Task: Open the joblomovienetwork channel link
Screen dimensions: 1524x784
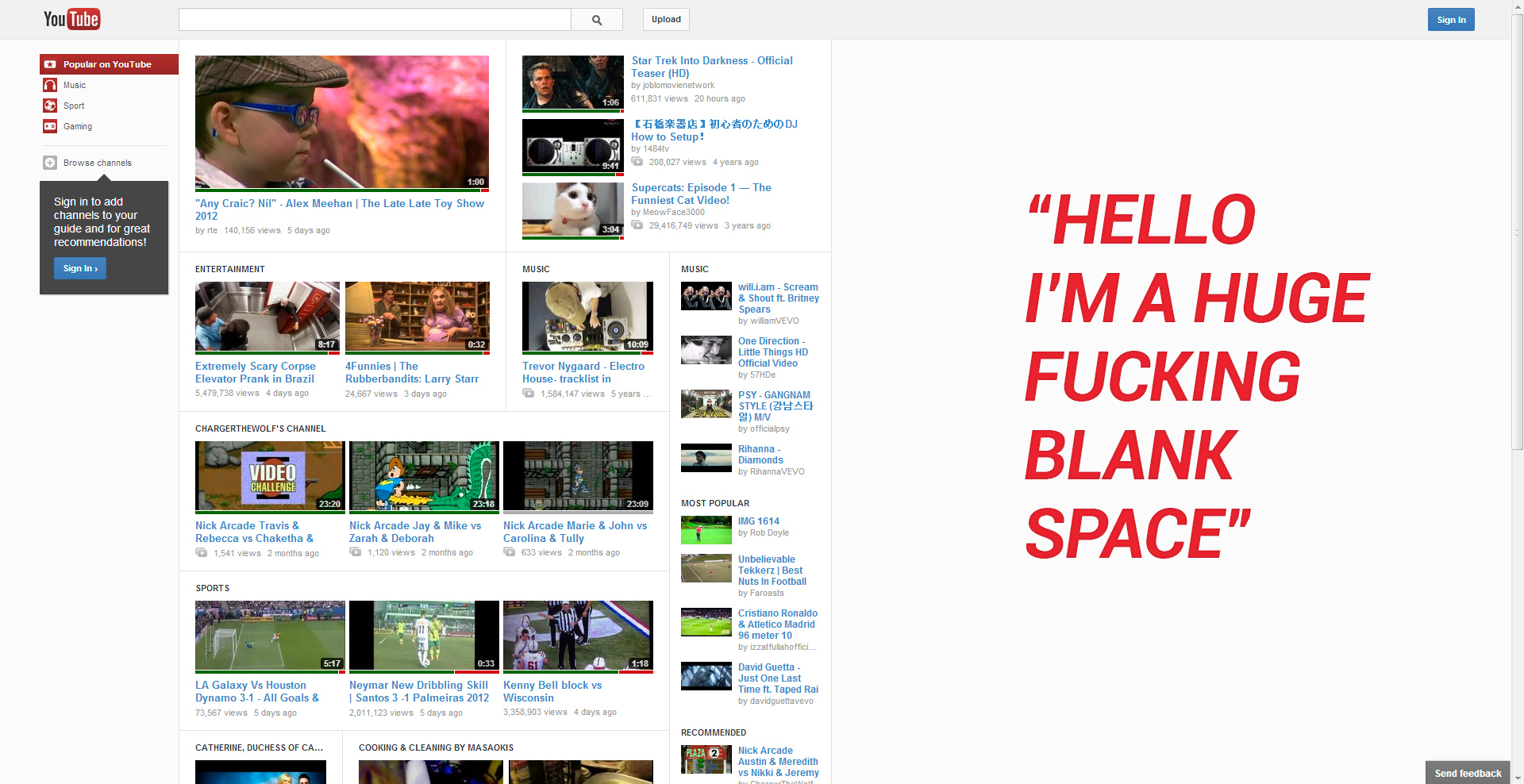Action: (x=679, y=86)
